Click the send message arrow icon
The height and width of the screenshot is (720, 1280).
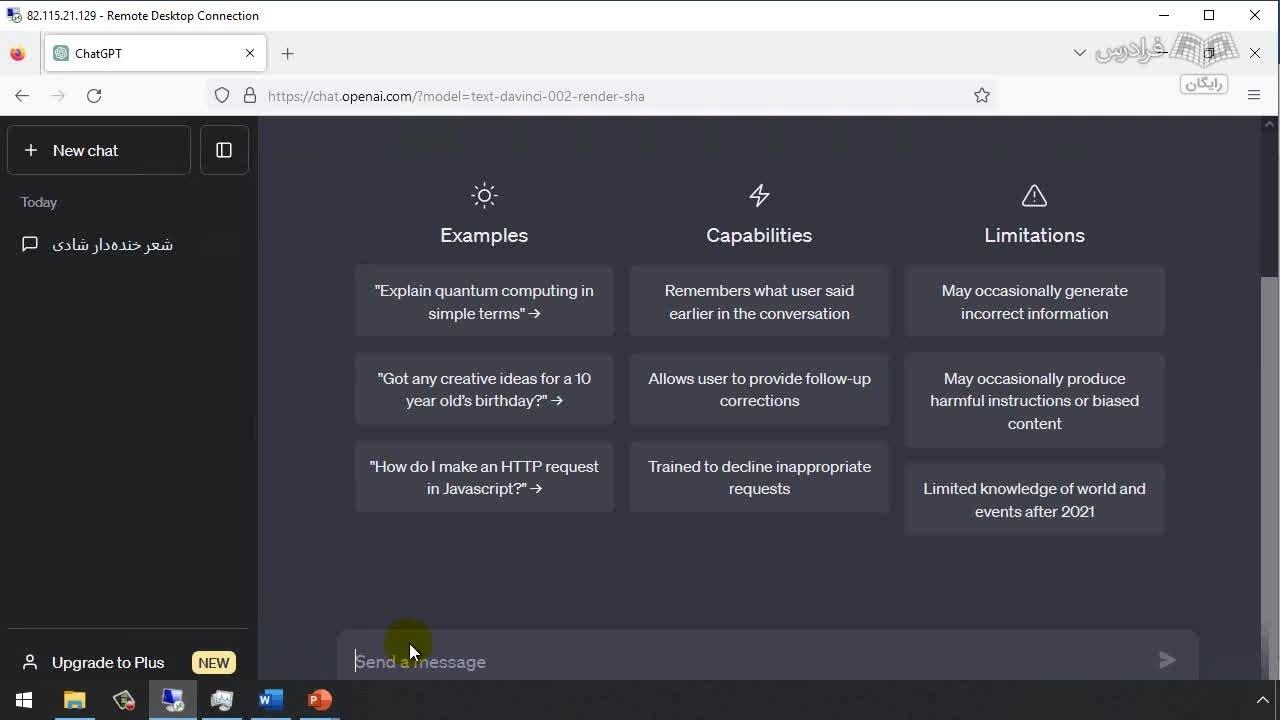click(x=1167, y=660)
